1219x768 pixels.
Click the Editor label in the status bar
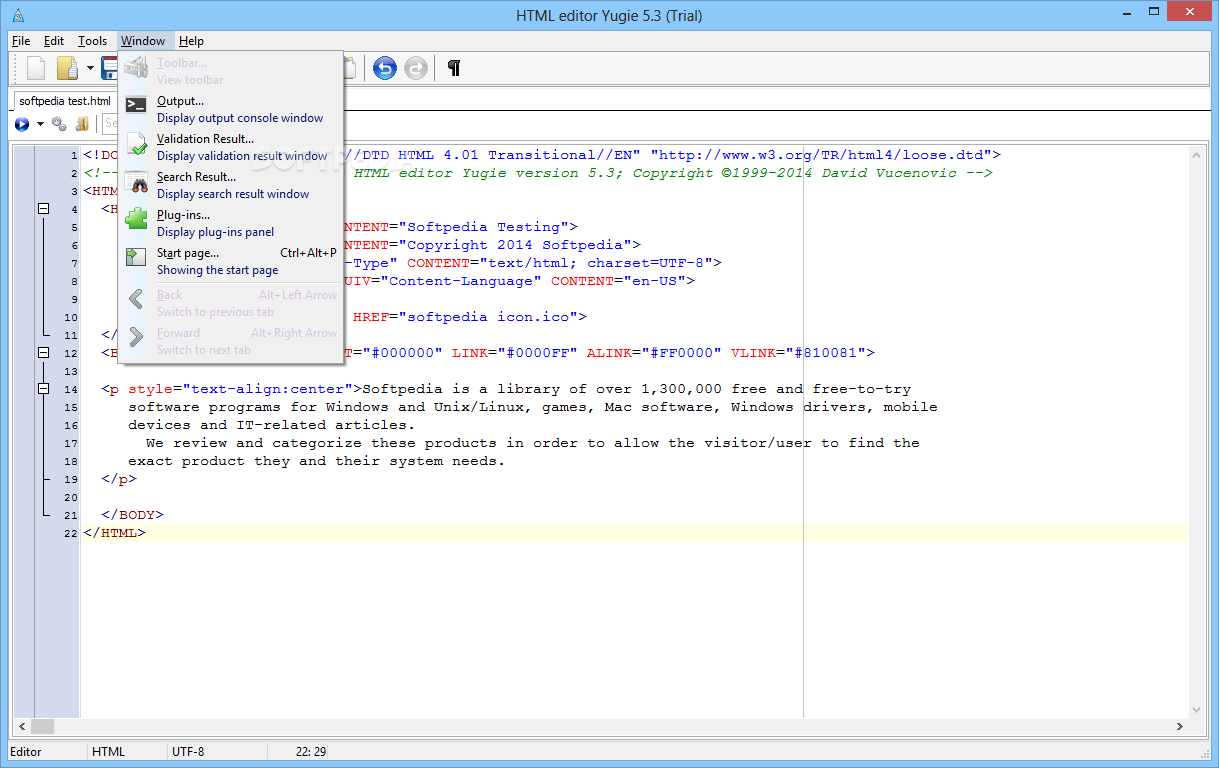pos(26,752)
